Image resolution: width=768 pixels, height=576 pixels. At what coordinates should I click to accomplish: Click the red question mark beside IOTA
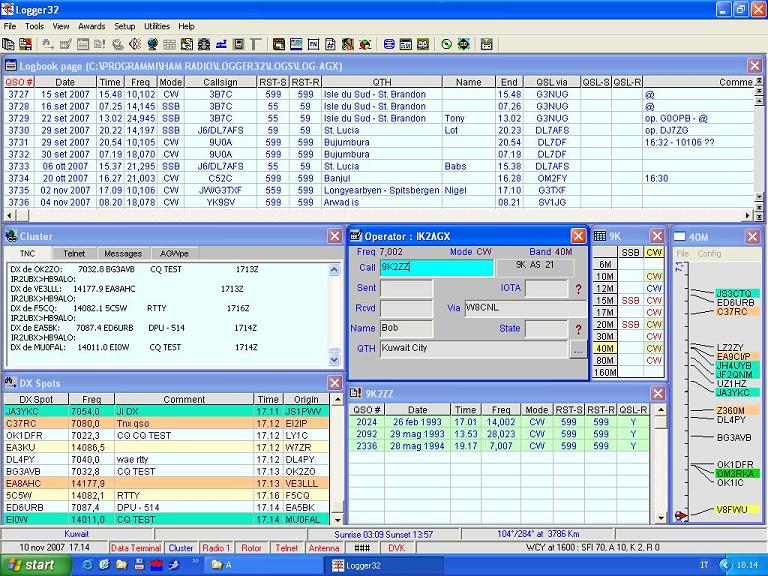click(x=577, y=289)
